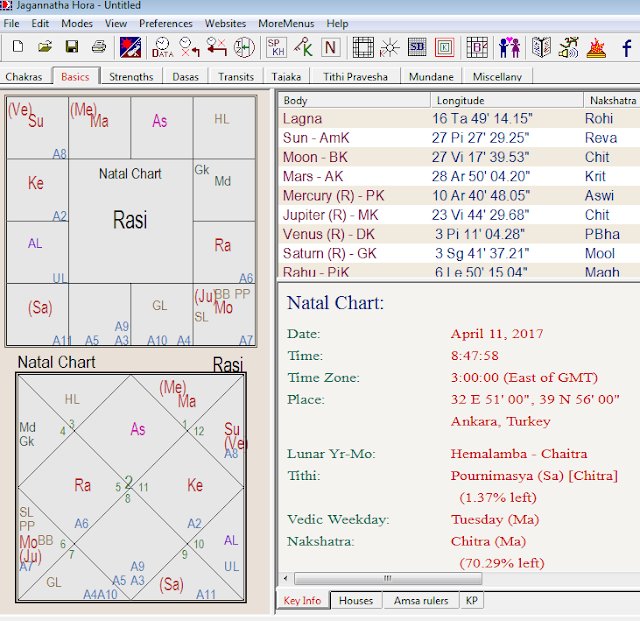
Task: Click the clock with left arrow icon
Action: (217, 47)
